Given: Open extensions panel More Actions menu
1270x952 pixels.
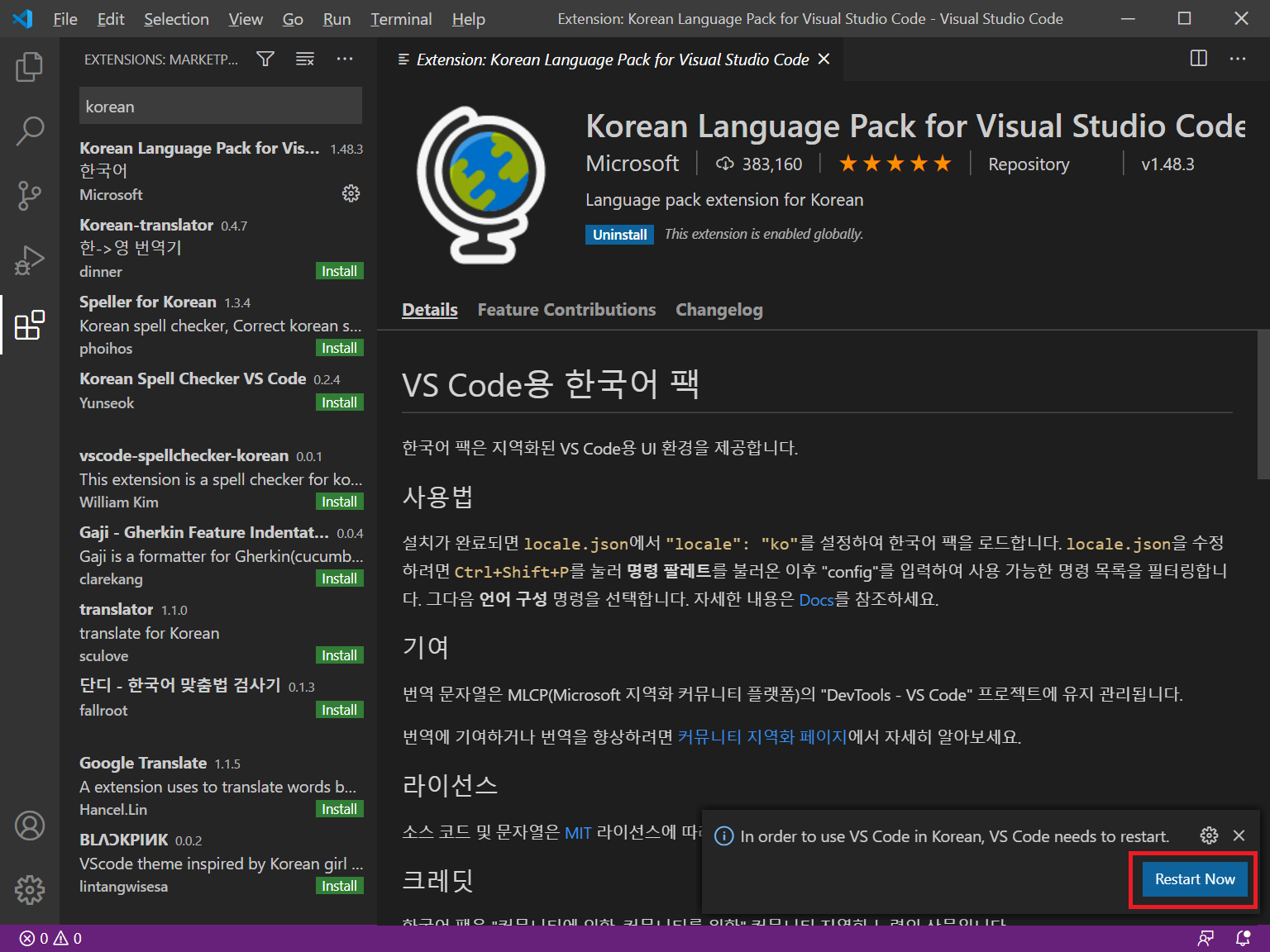Looking at the screenshot, I should (x=345, y=59).
